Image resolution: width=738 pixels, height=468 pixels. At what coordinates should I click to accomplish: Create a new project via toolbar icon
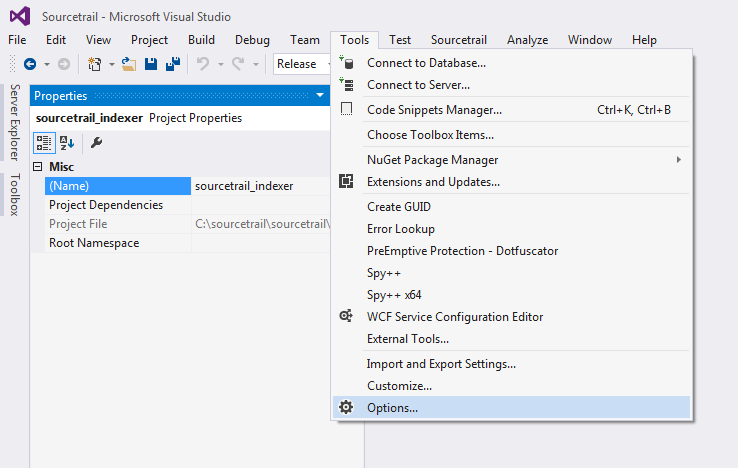pyautogui.click(x=94, y=64)
